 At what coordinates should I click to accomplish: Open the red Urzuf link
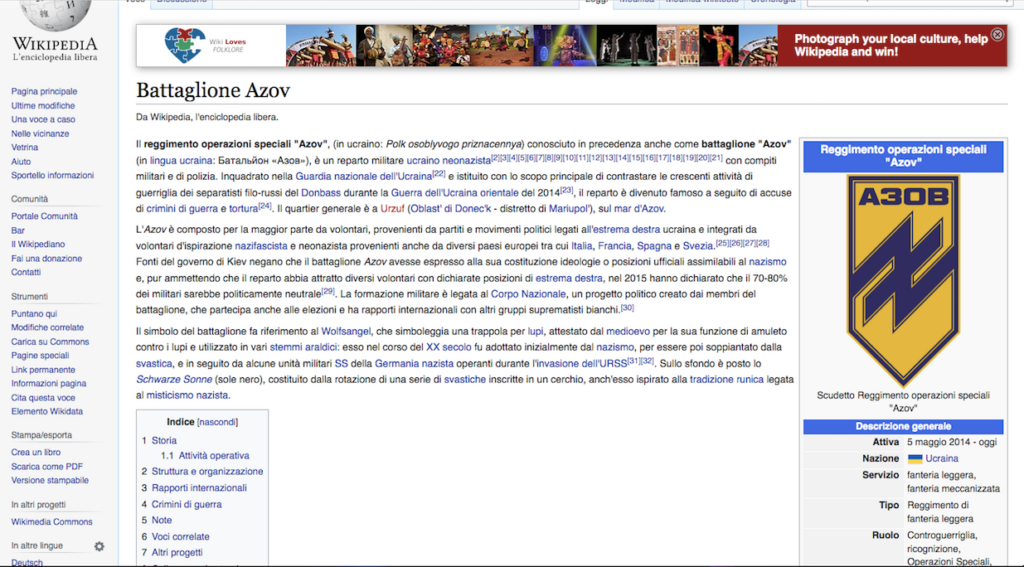[392, 209]
